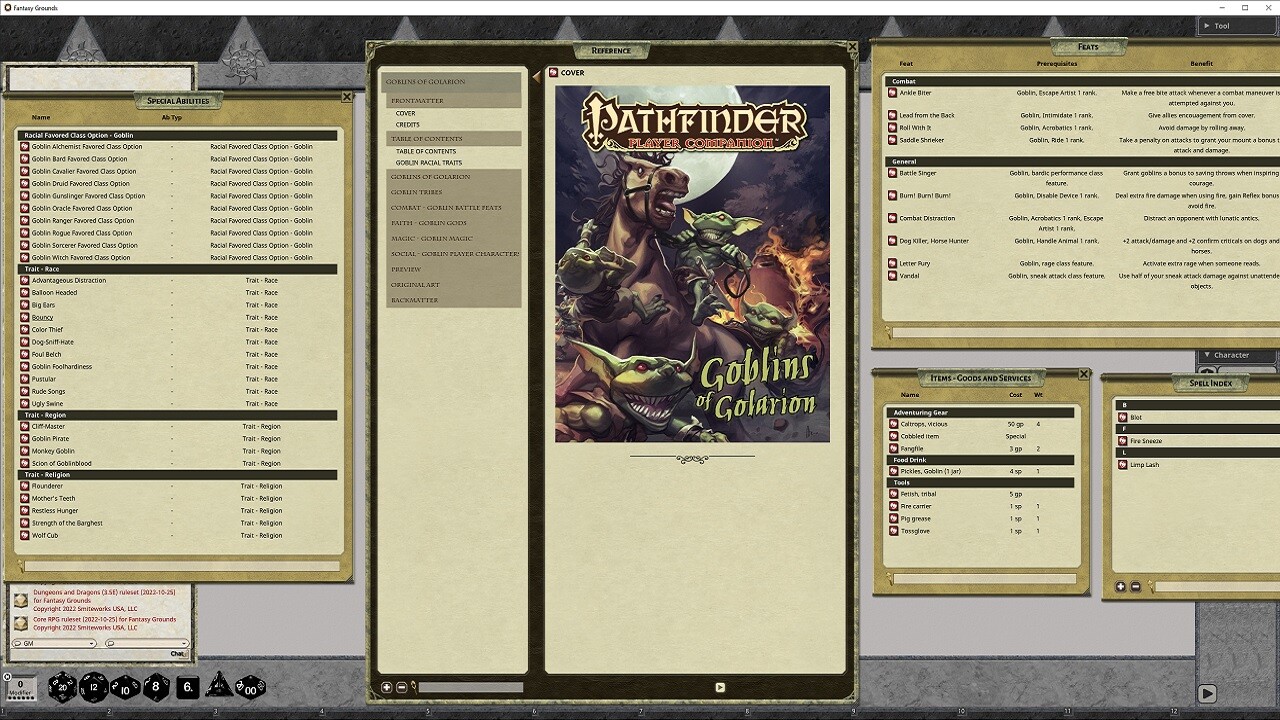The height and width of the screenshot is (720, 1280).
Task: Click the d12 die icon
Action: coord(94,686)
